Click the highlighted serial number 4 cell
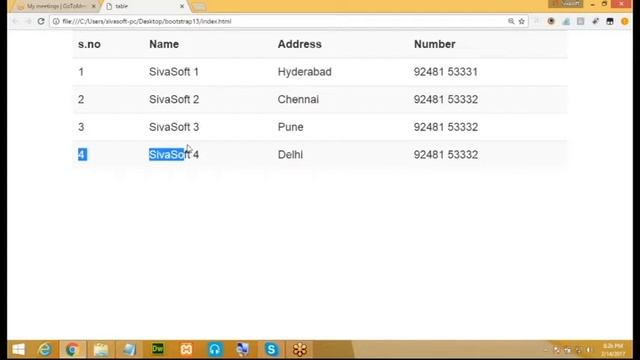This screenshot has width=640, height=360. (x=82, y=155)
